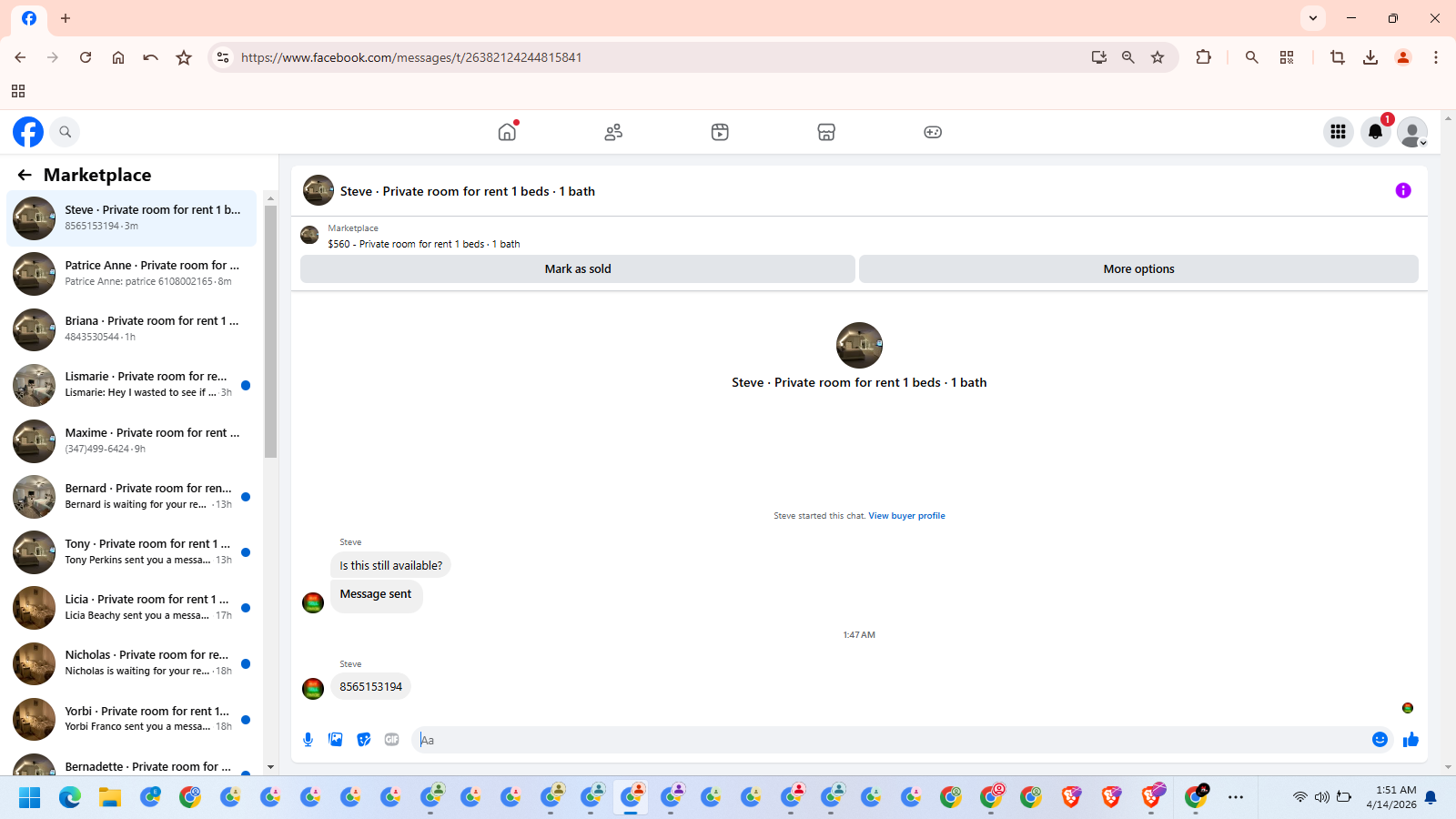Open the Nicholas conversation
1456x819 pixels.
point(132,663)
